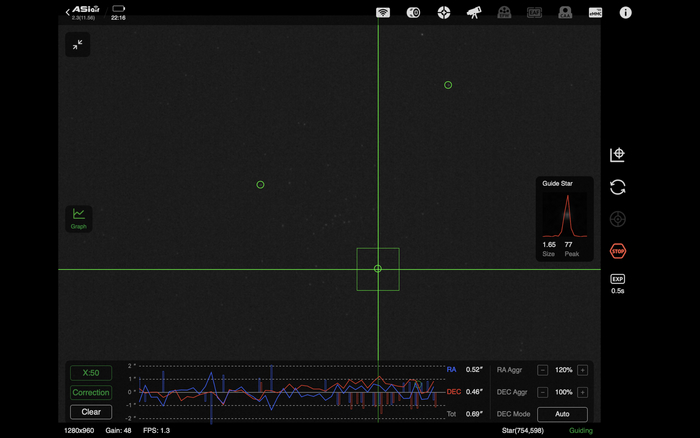Click the calibration axis target icon

(x=617, y=155)
